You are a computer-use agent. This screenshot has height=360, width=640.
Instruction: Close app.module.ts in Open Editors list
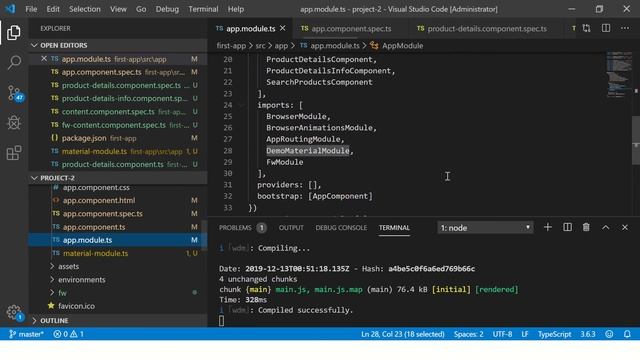click(x=44, y=59)
